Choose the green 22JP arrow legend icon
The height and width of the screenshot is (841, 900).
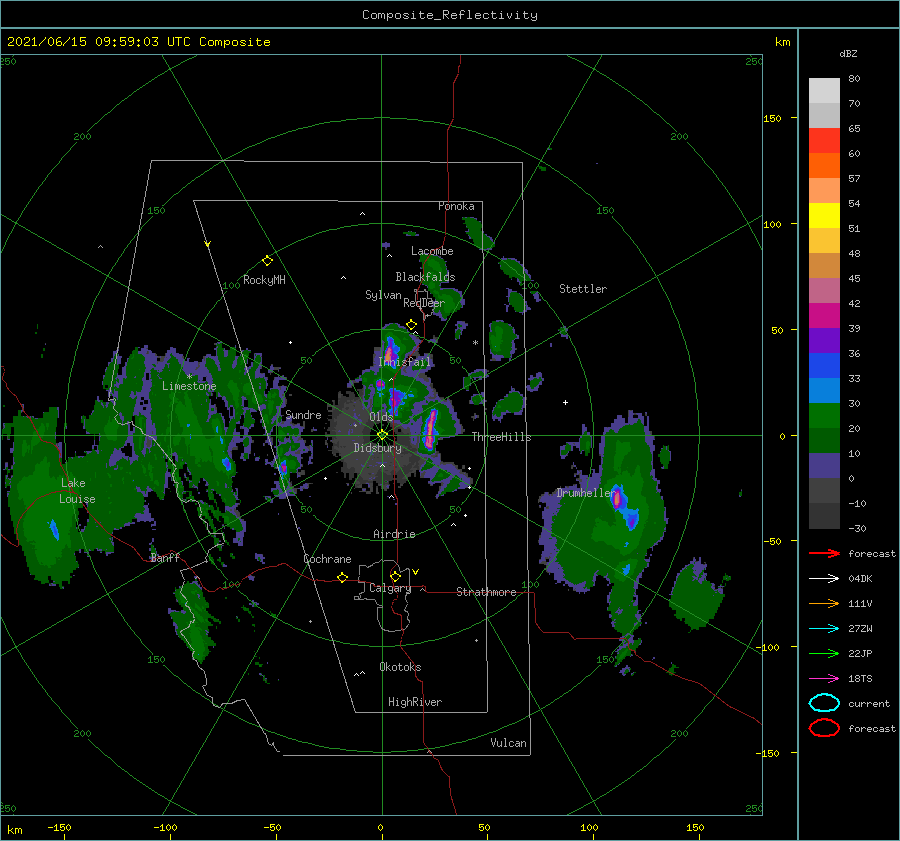point(824,653)
